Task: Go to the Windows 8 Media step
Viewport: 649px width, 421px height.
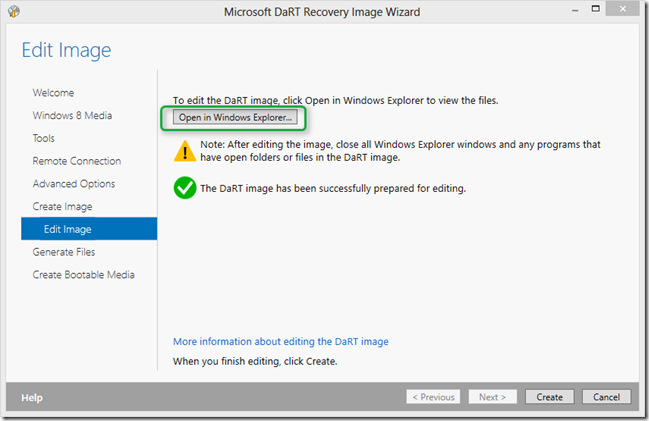Action: (x=72, y=115)
